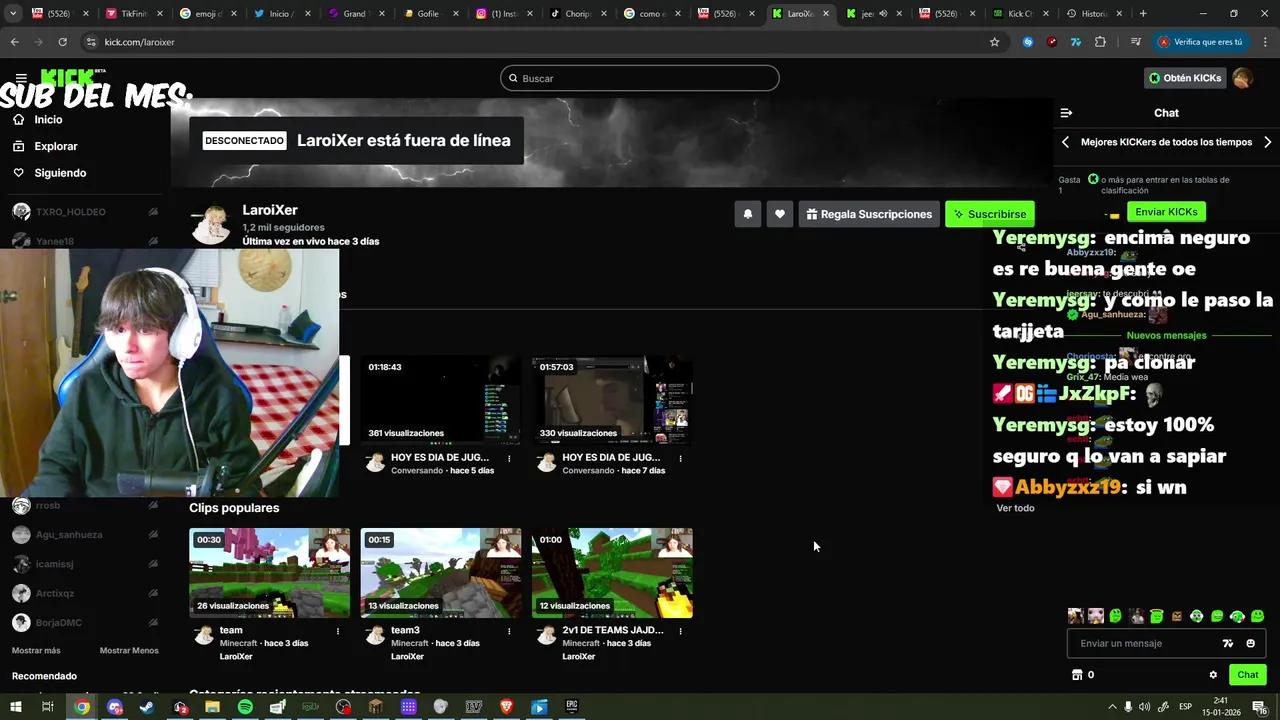Open options menu for the hace 5 días video
This screenshot has height=720, width=1280.
click(509, 458)
